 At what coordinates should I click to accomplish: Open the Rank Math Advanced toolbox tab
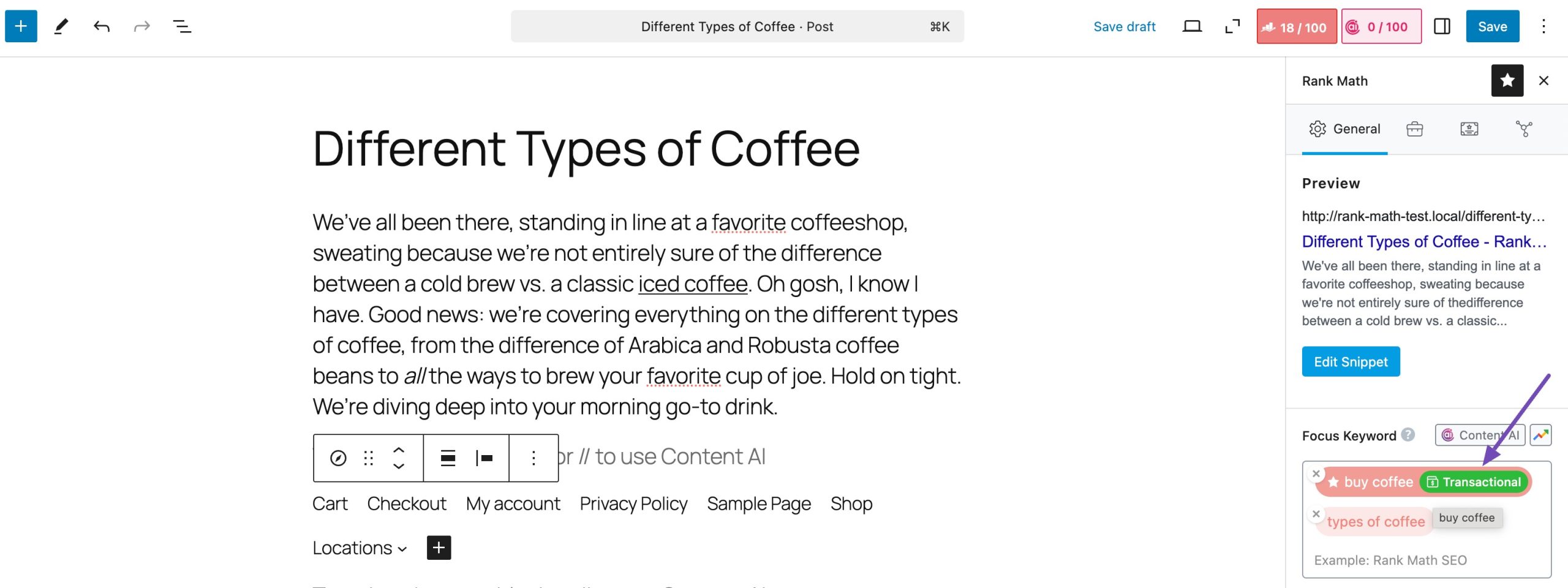1414,129
